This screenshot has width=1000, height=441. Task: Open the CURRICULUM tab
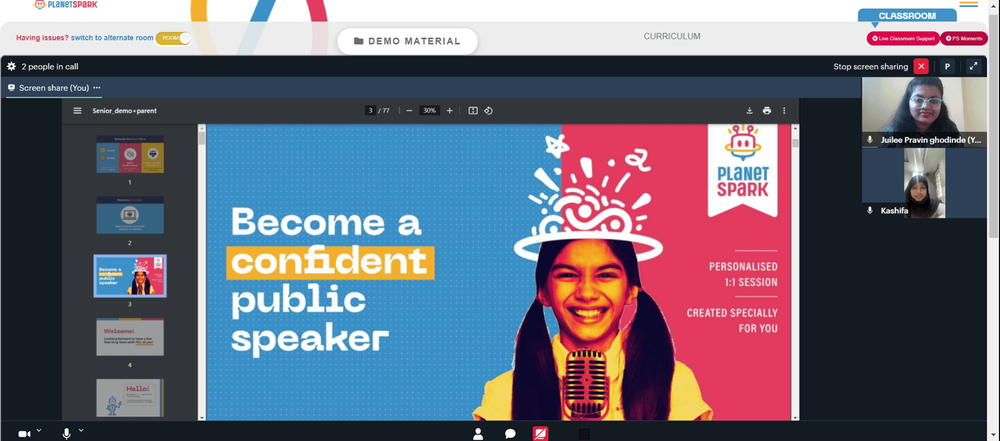coord(672,36)
